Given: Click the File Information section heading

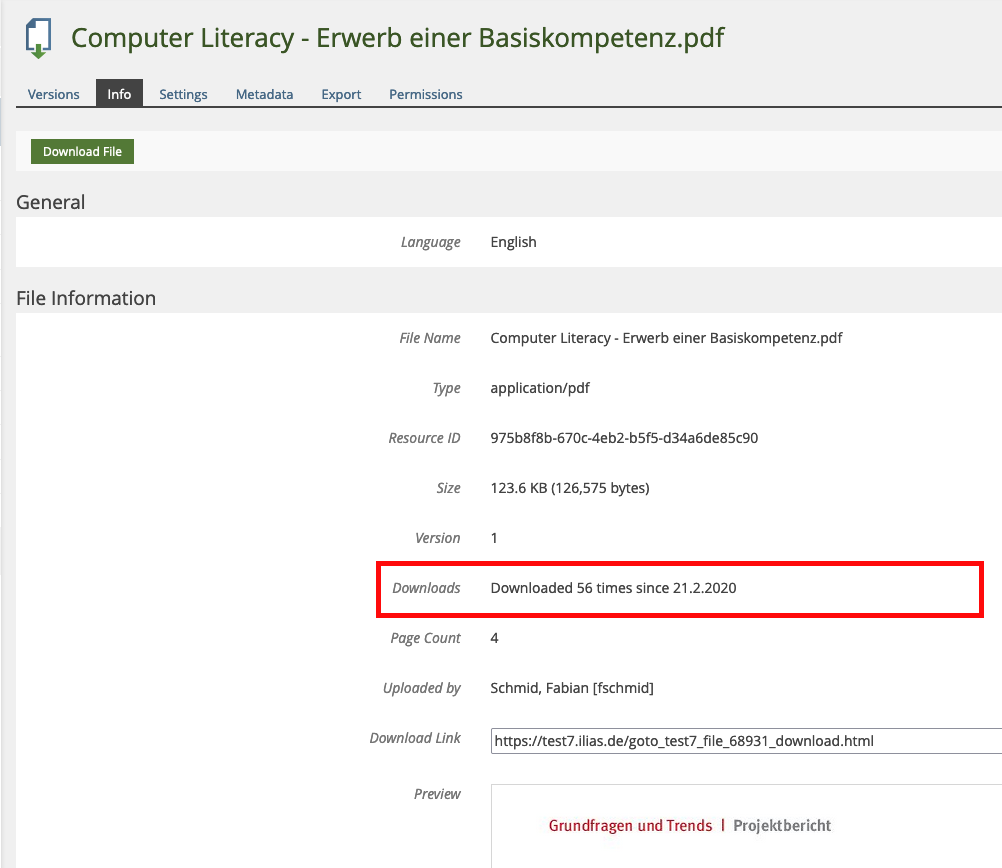Looking at the screenshot, I should pyautogui.click(x=86, y=298).
